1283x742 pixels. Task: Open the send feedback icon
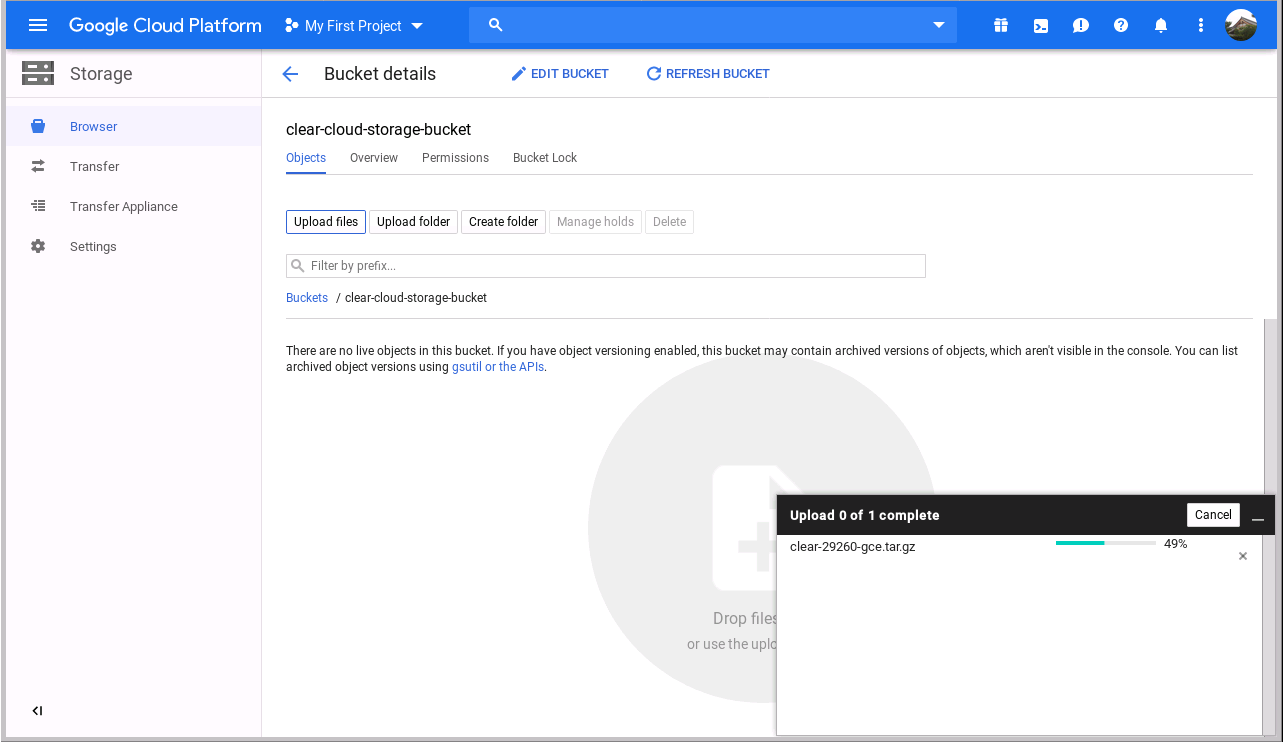(1081, 26)
